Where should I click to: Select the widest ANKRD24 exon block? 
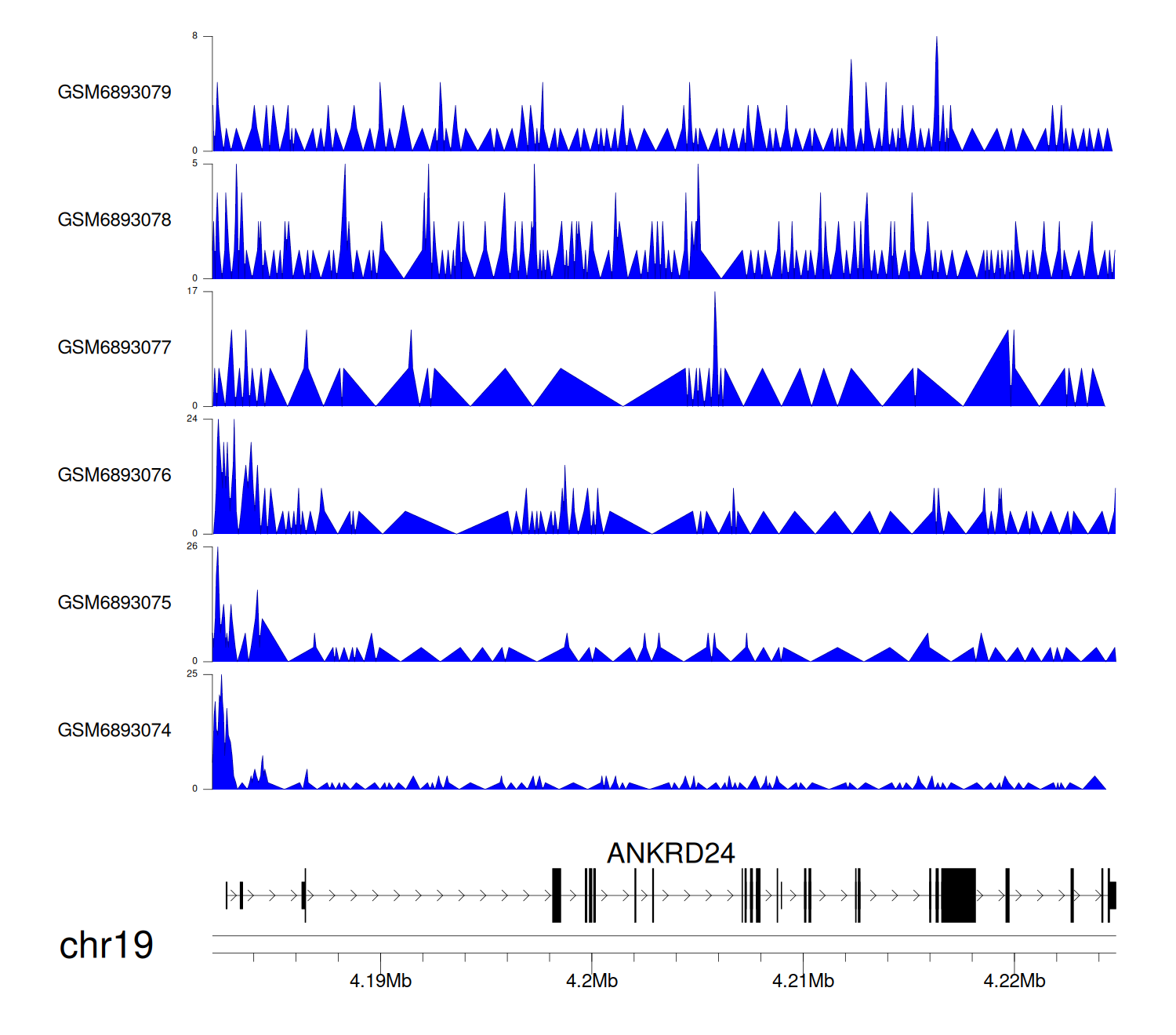pyautogui.click(x=958, y=895)
